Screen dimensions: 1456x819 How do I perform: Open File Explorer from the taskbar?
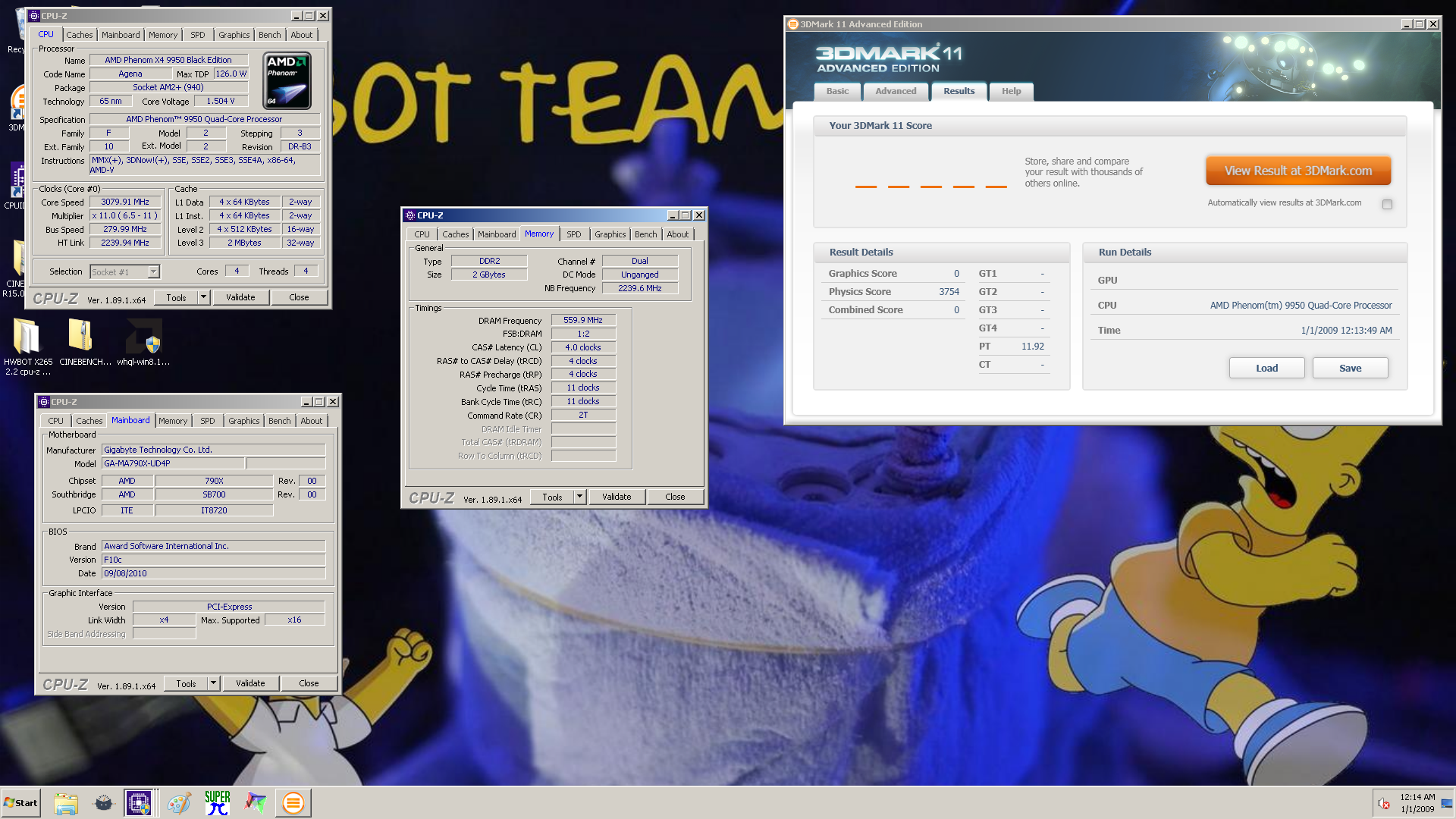click(x=66, y=803)
